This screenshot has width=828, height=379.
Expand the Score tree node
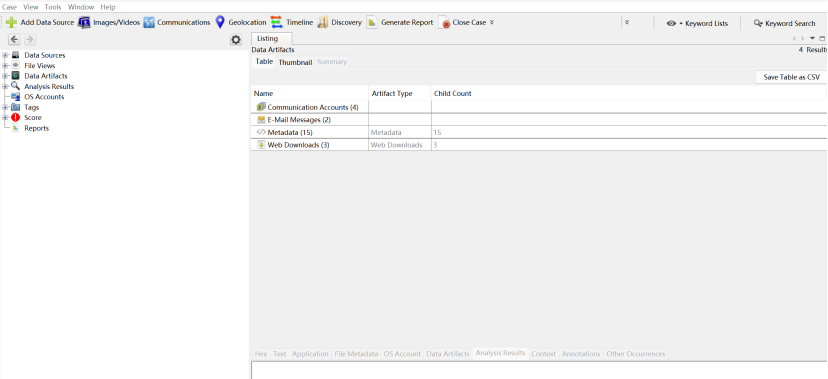pos(5,118)
